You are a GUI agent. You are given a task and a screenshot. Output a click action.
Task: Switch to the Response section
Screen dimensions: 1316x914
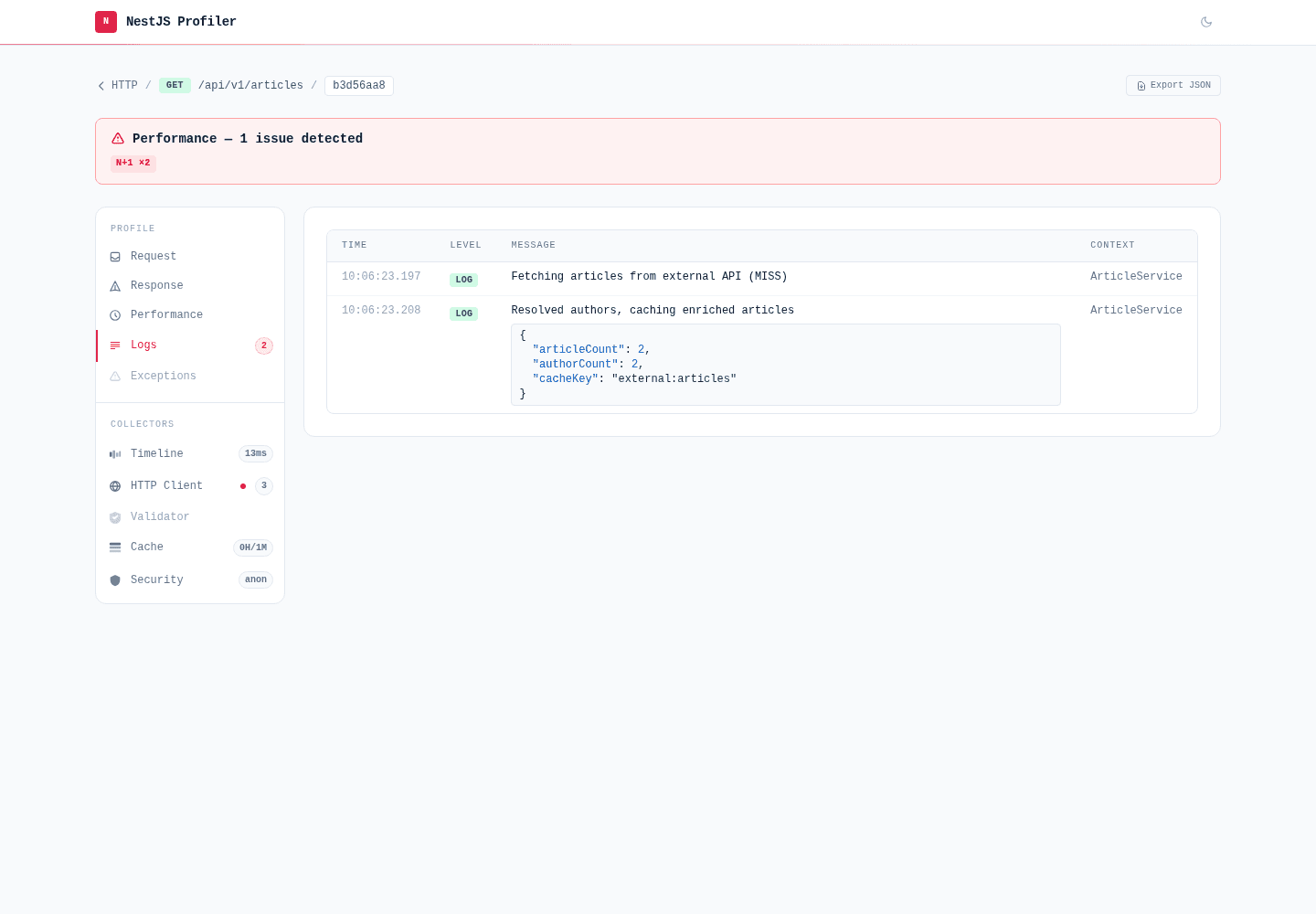click(x=190, y=286)
